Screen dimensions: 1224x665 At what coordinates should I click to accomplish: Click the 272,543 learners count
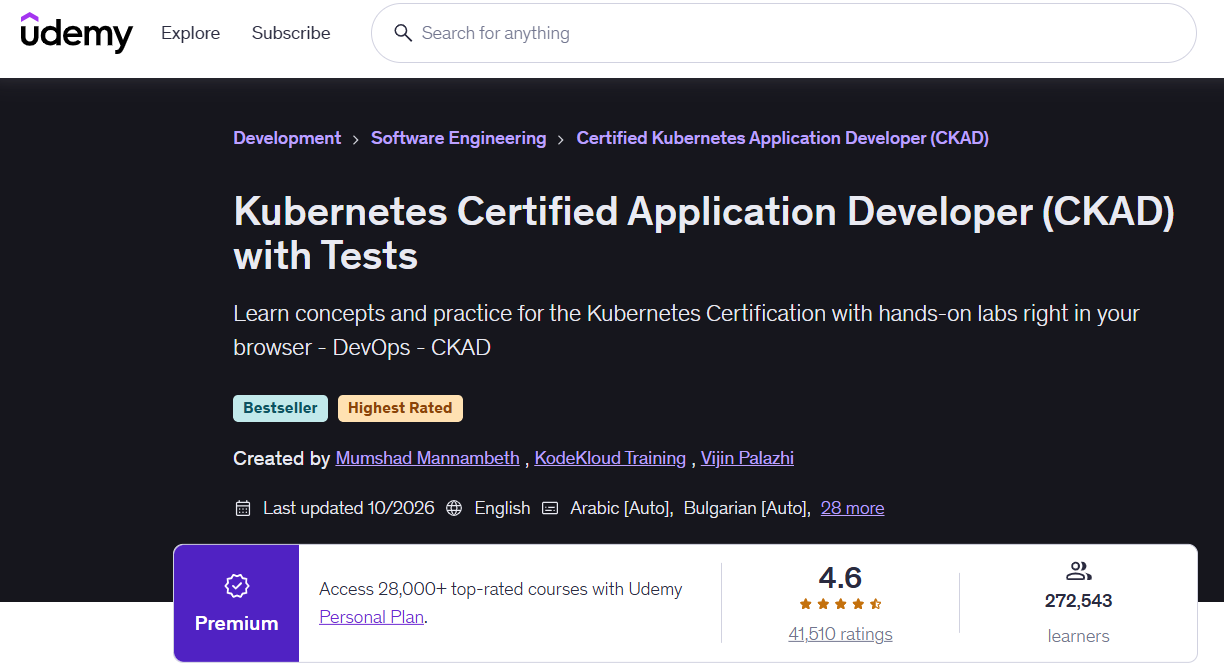pos(1078,601)
